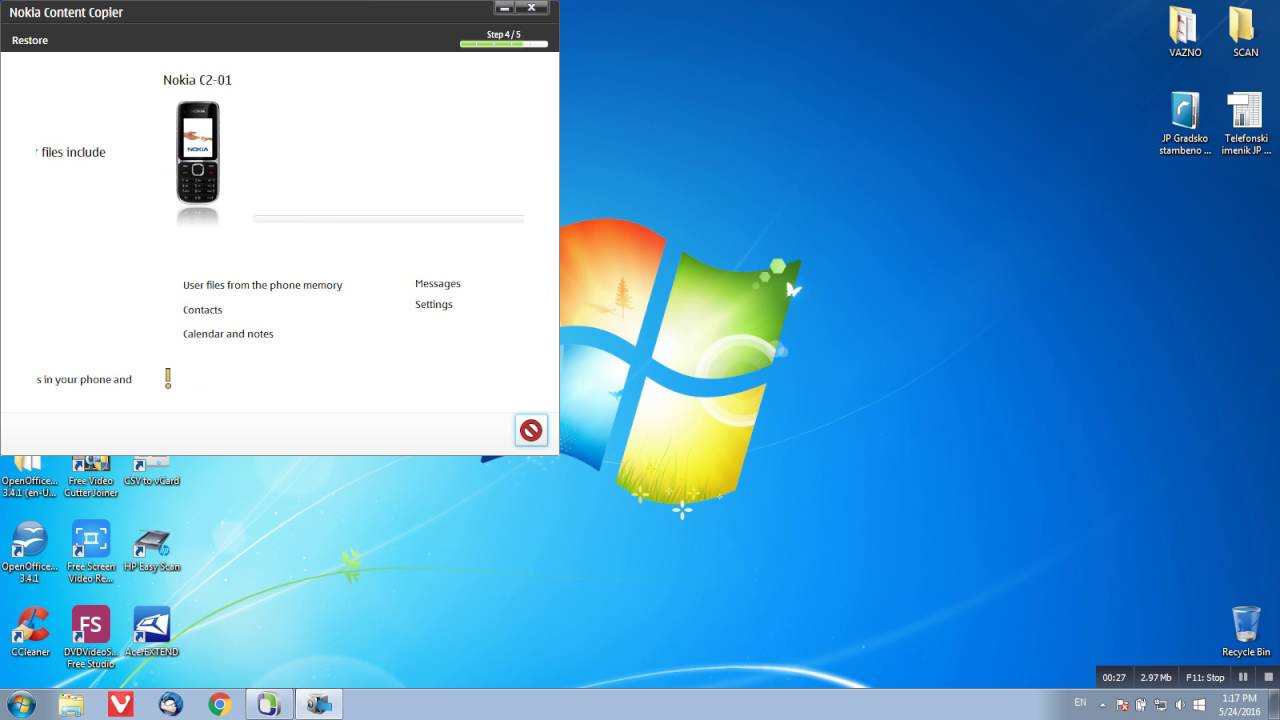Click the yellow exclamation warning icon

tap(168, 378)
